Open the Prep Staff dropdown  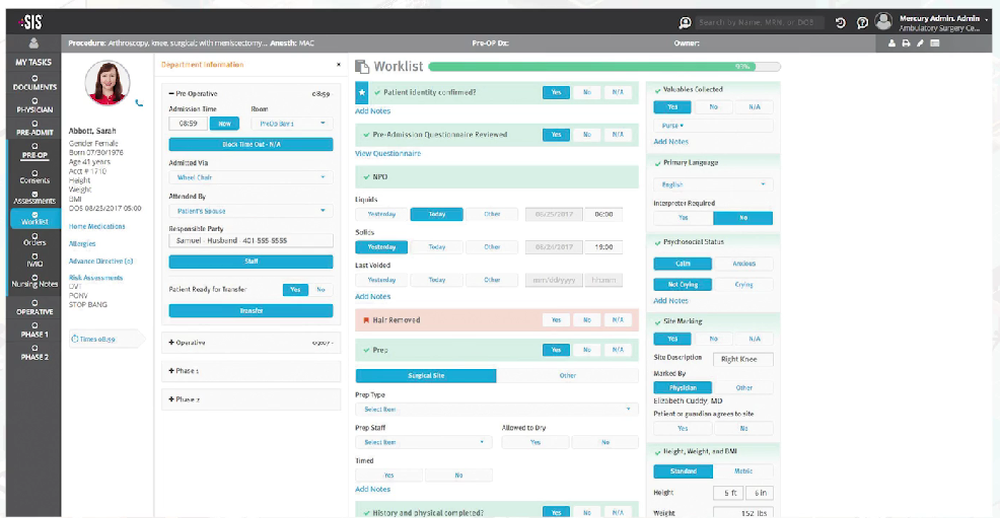click(423, 442)
